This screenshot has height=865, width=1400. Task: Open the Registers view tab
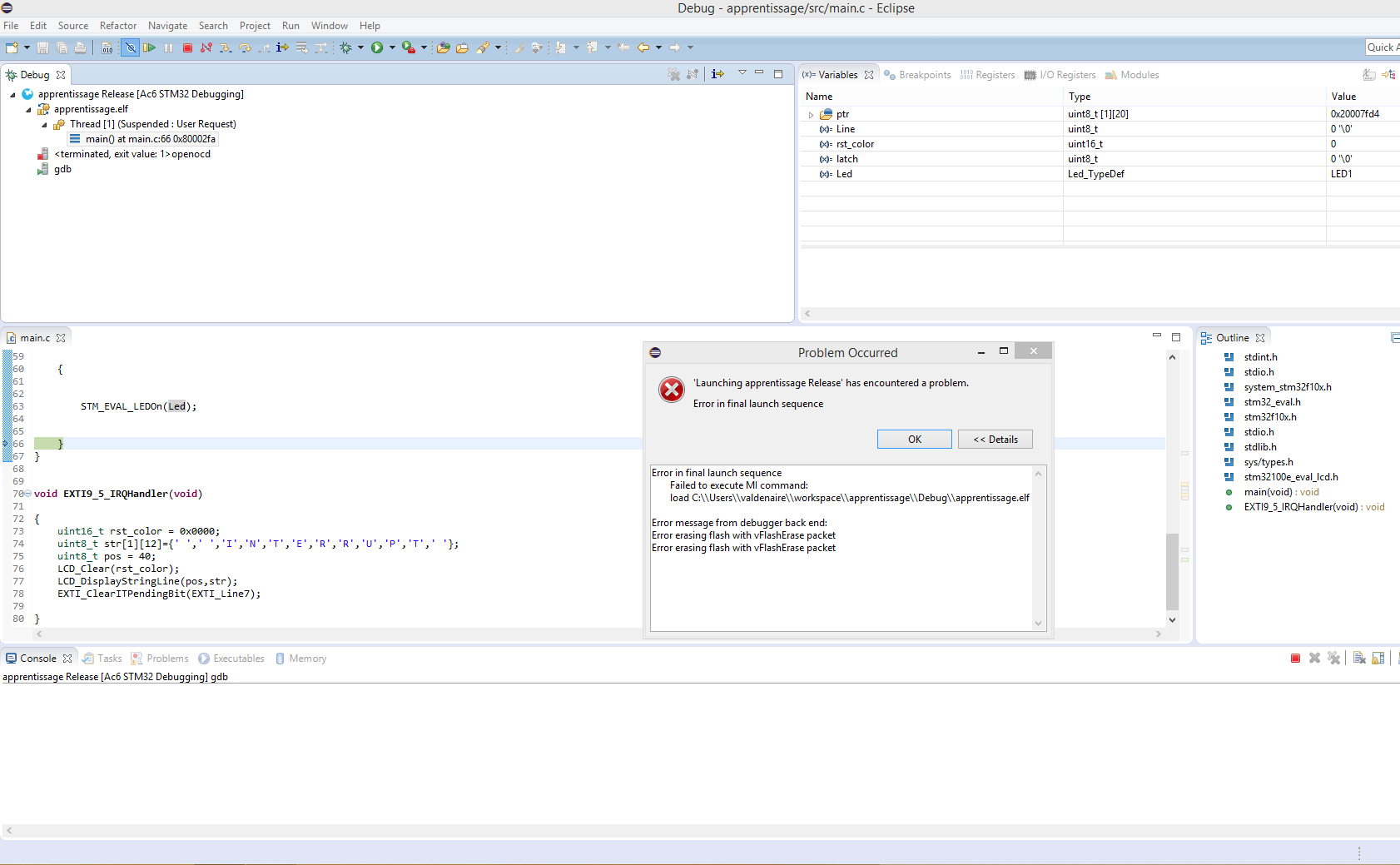coord(988,75)
